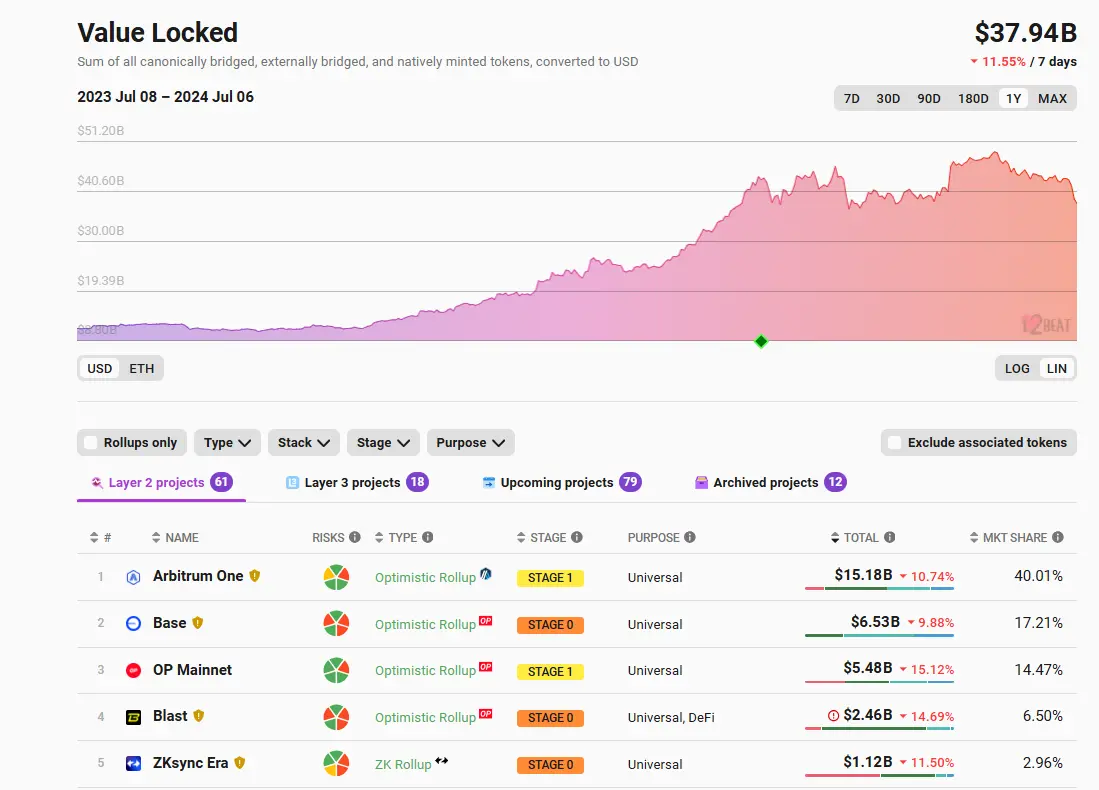Click the info icon beside MKT SHARE
Screen dimensions: 1099x790
(1058, 538)
